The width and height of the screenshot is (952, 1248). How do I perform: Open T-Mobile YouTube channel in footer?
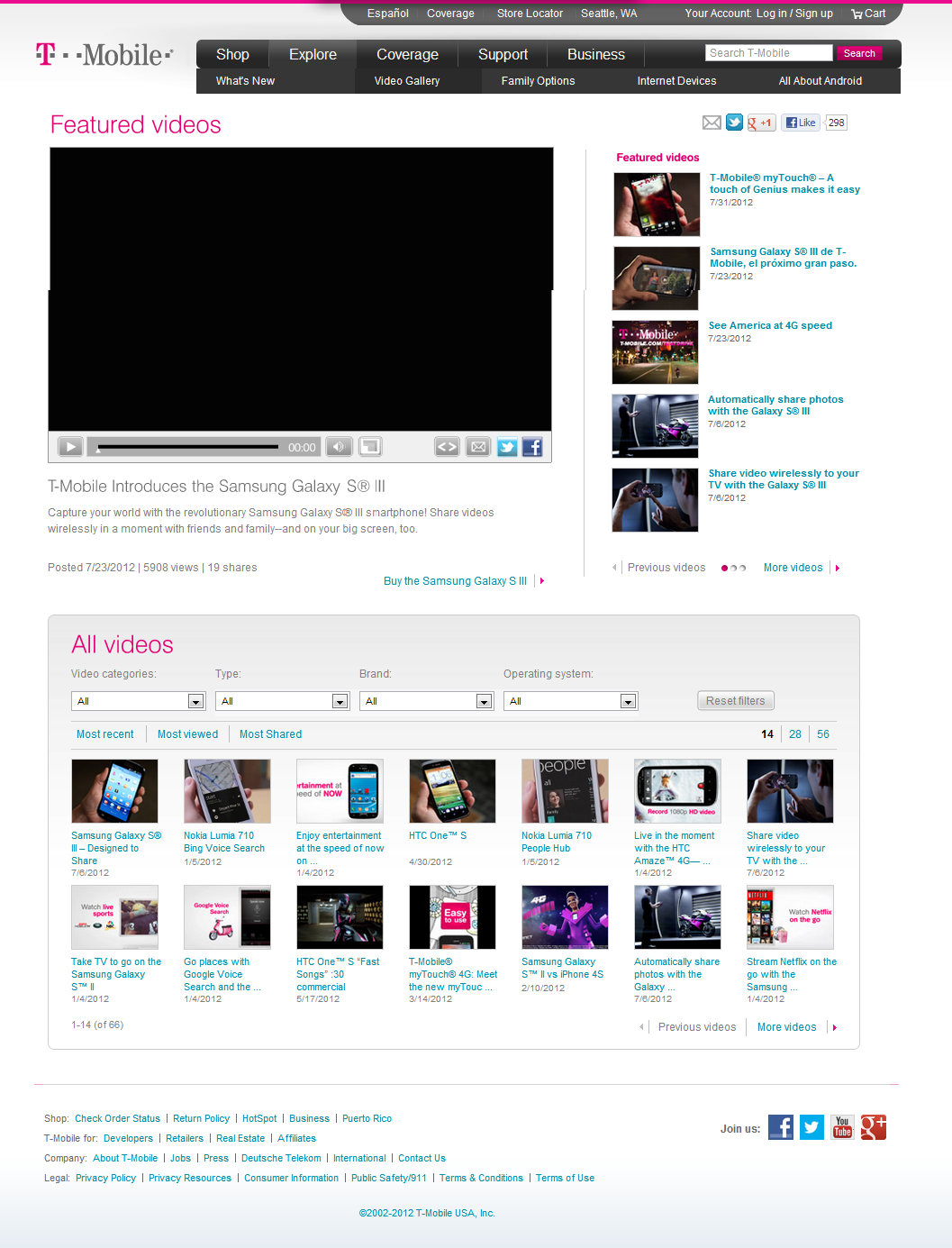842,1127
